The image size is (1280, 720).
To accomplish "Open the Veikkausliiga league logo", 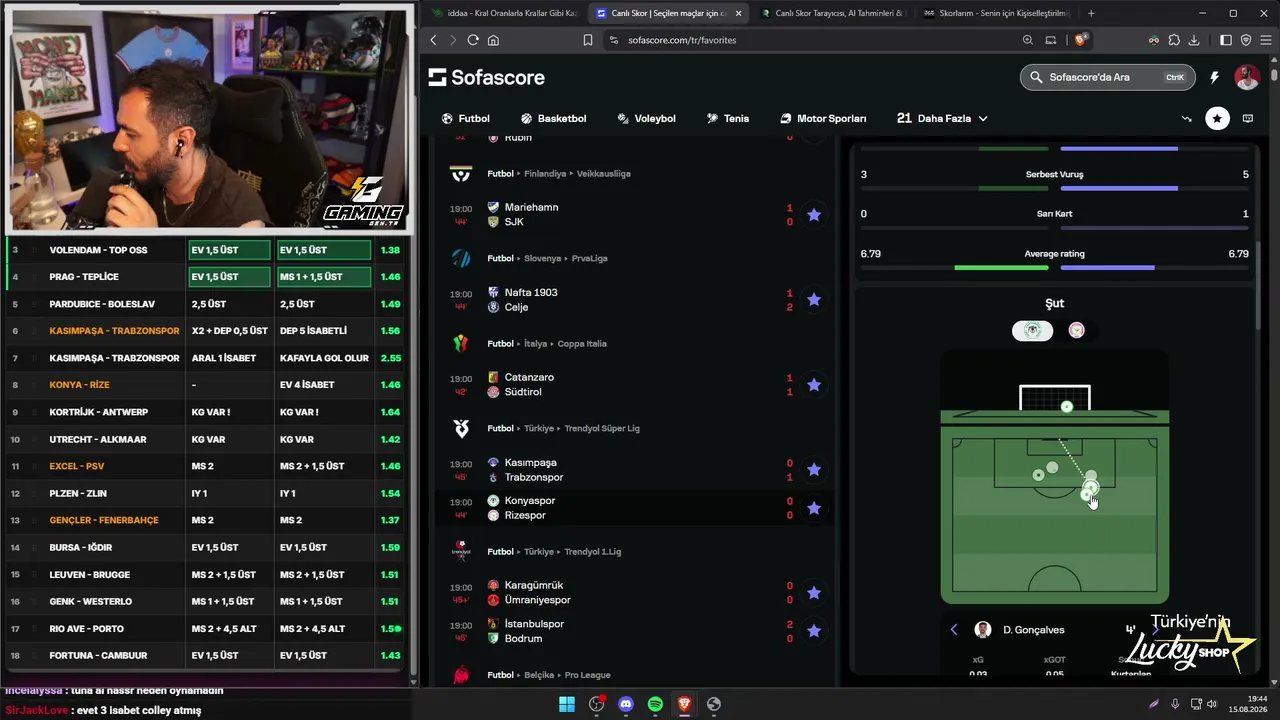I will click(461, 174).
